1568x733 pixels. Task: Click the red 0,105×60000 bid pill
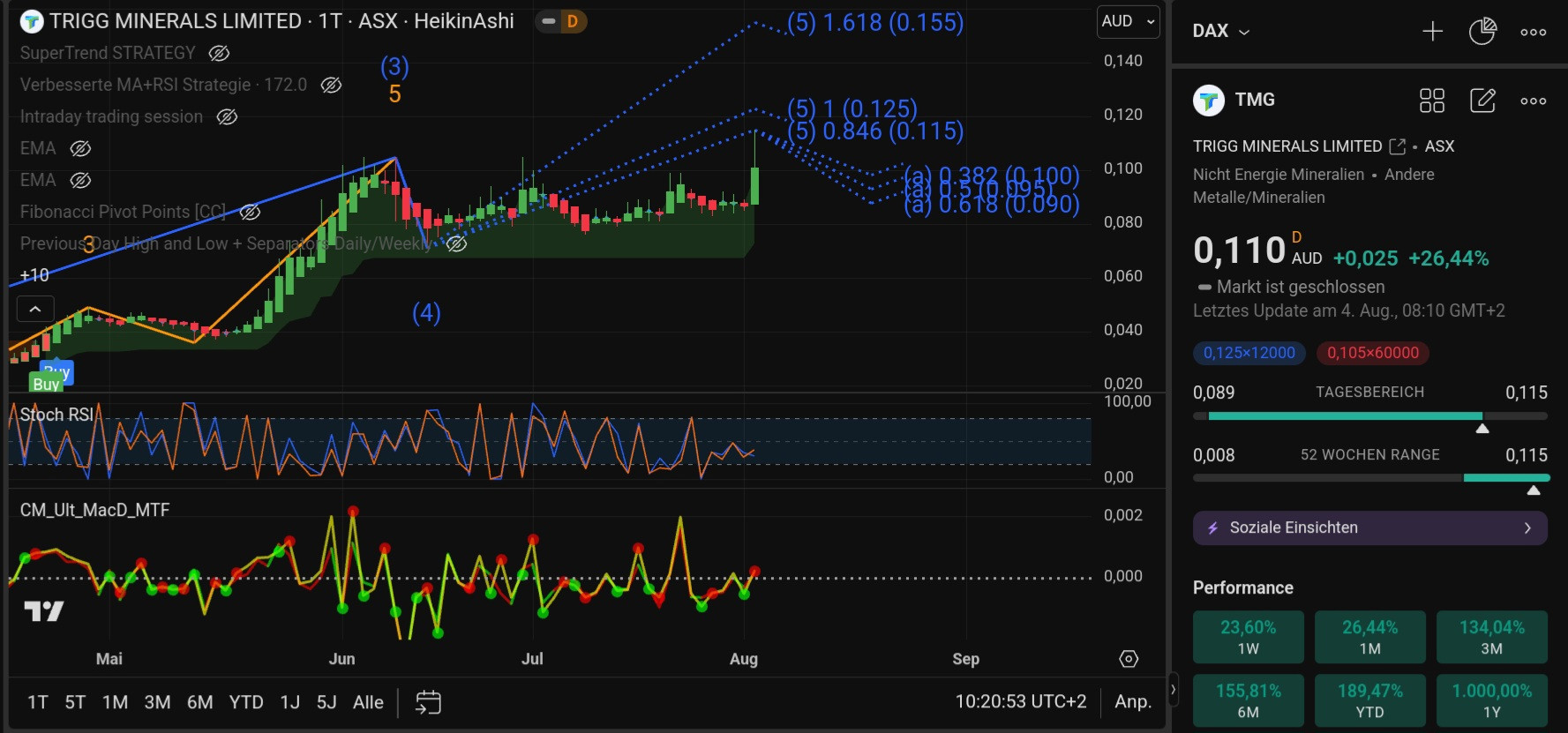pyautogui.click(x=1373, y=353)
